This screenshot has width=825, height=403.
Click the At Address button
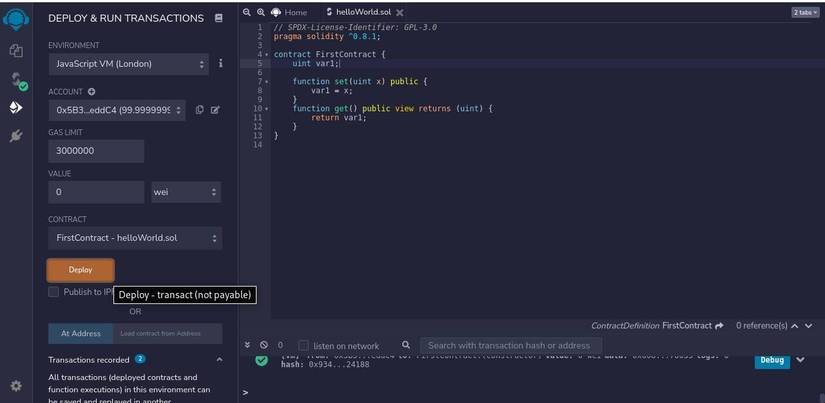(x=81, y=334)
